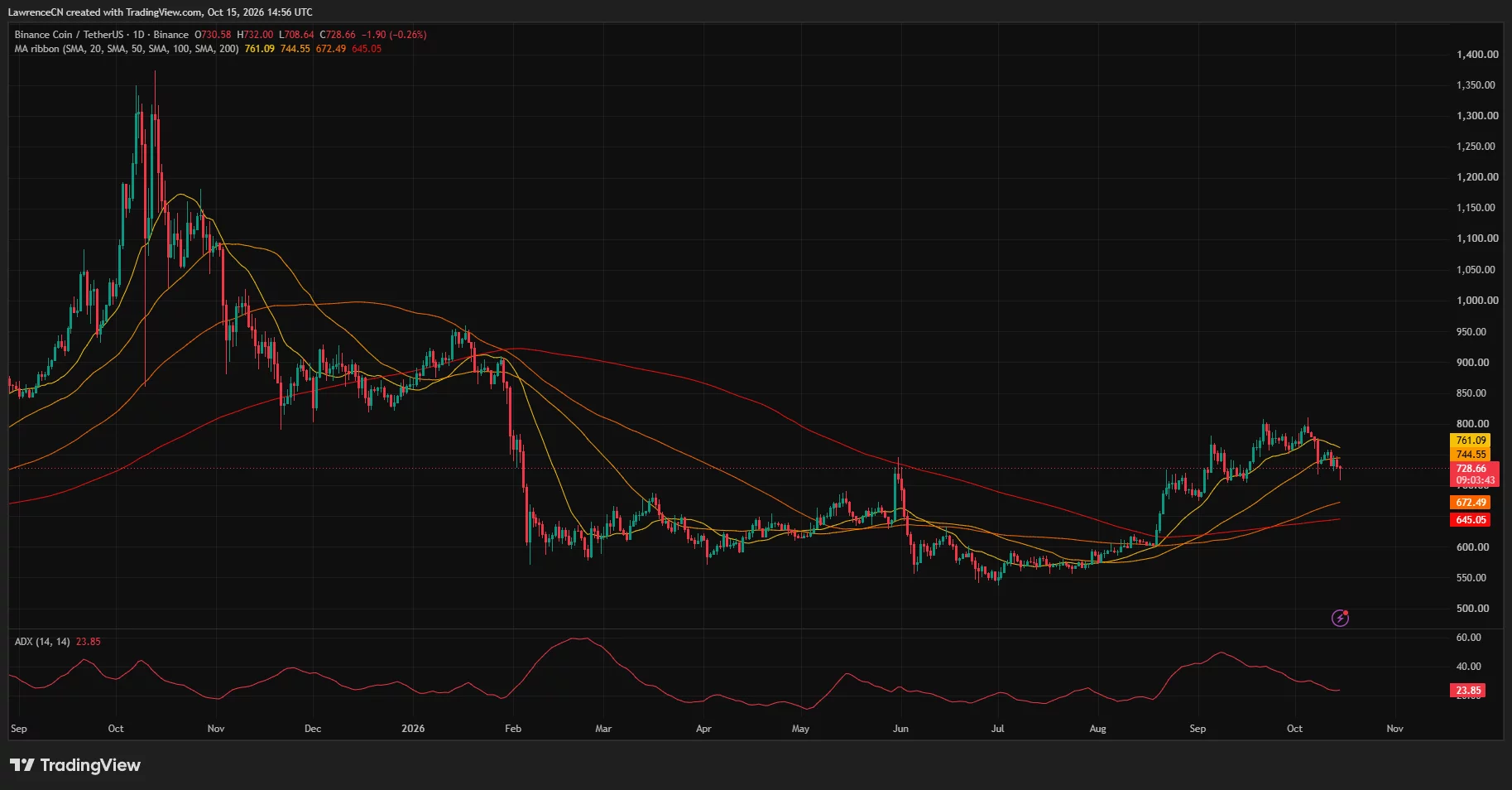This screenshot has height=790, width=1512.
Task: Click the TradingView logo at the bottom
Action: click(x=75, y=765)
